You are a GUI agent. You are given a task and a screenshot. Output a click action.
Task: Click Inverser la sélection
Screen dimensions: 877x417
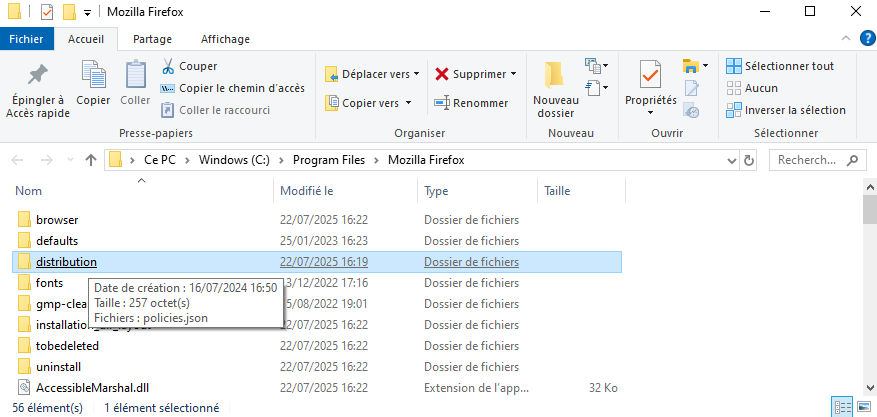[x=794, y=110]
